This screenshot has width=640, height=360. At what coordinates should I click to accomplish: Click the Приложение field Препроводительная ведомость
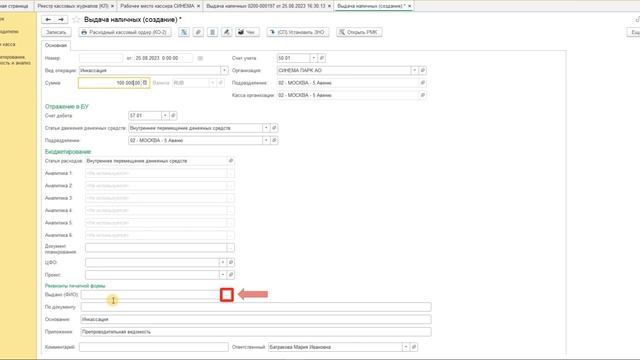click(256, 332)
